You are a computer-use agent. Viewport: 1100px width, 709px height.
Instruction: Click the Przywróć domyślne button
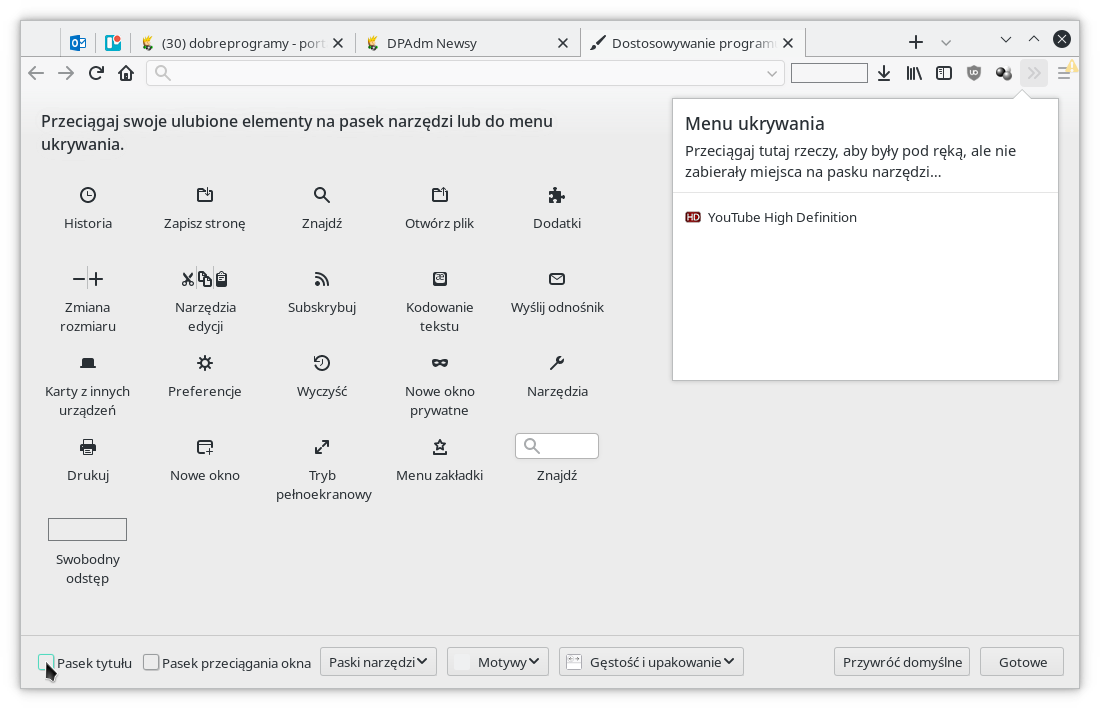pyautogui.click(x=901, y=662)
